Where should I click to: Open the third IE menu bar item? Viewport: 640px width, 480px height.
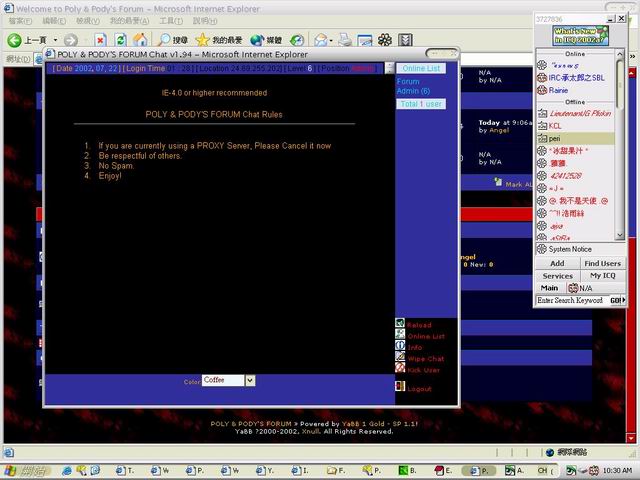click(88, 21)
